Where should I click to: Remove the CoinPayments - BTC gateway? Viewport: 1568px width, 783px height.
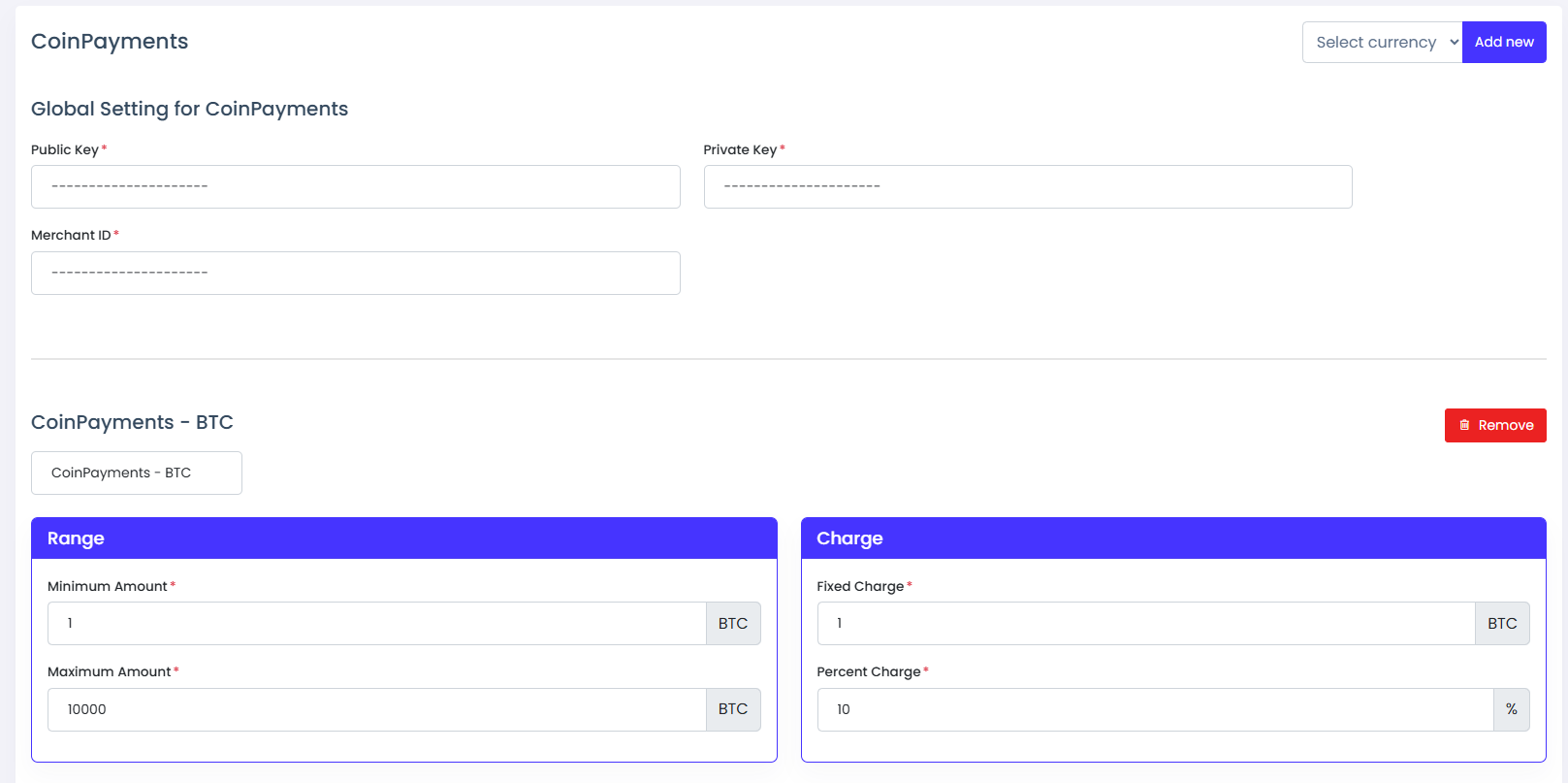pos(1495,425)
